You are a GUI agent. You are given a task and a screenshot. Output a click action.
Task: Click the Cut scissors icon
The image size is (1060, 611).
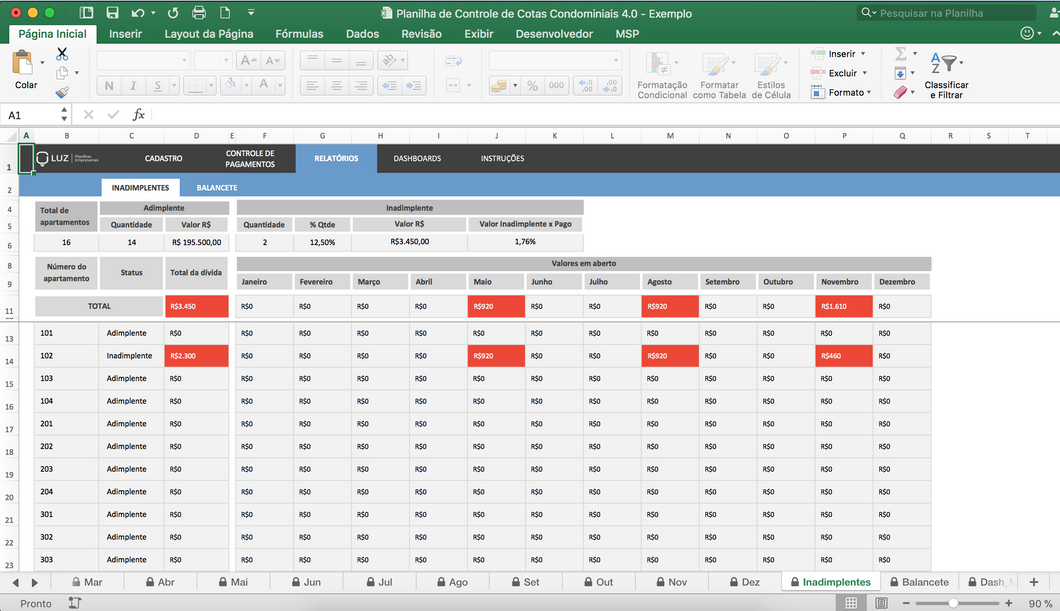click(x=62, y=54)
